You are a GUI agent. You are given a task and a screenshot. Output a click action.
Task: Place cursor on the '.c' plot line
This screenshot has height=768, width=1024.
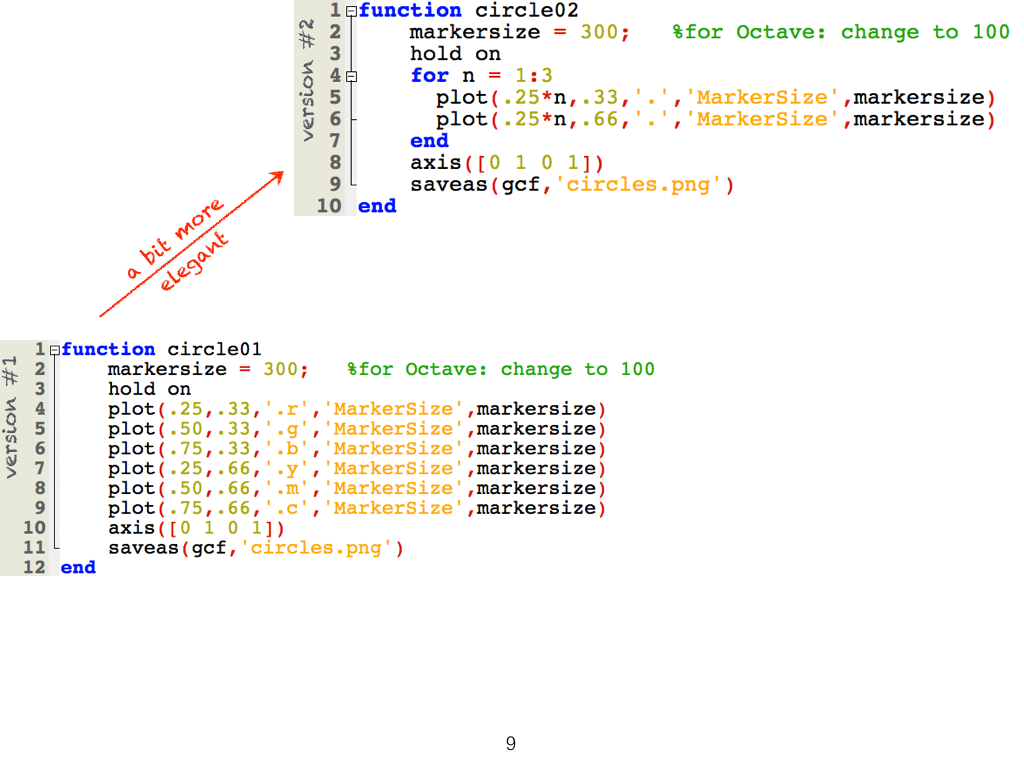[356, 508]
